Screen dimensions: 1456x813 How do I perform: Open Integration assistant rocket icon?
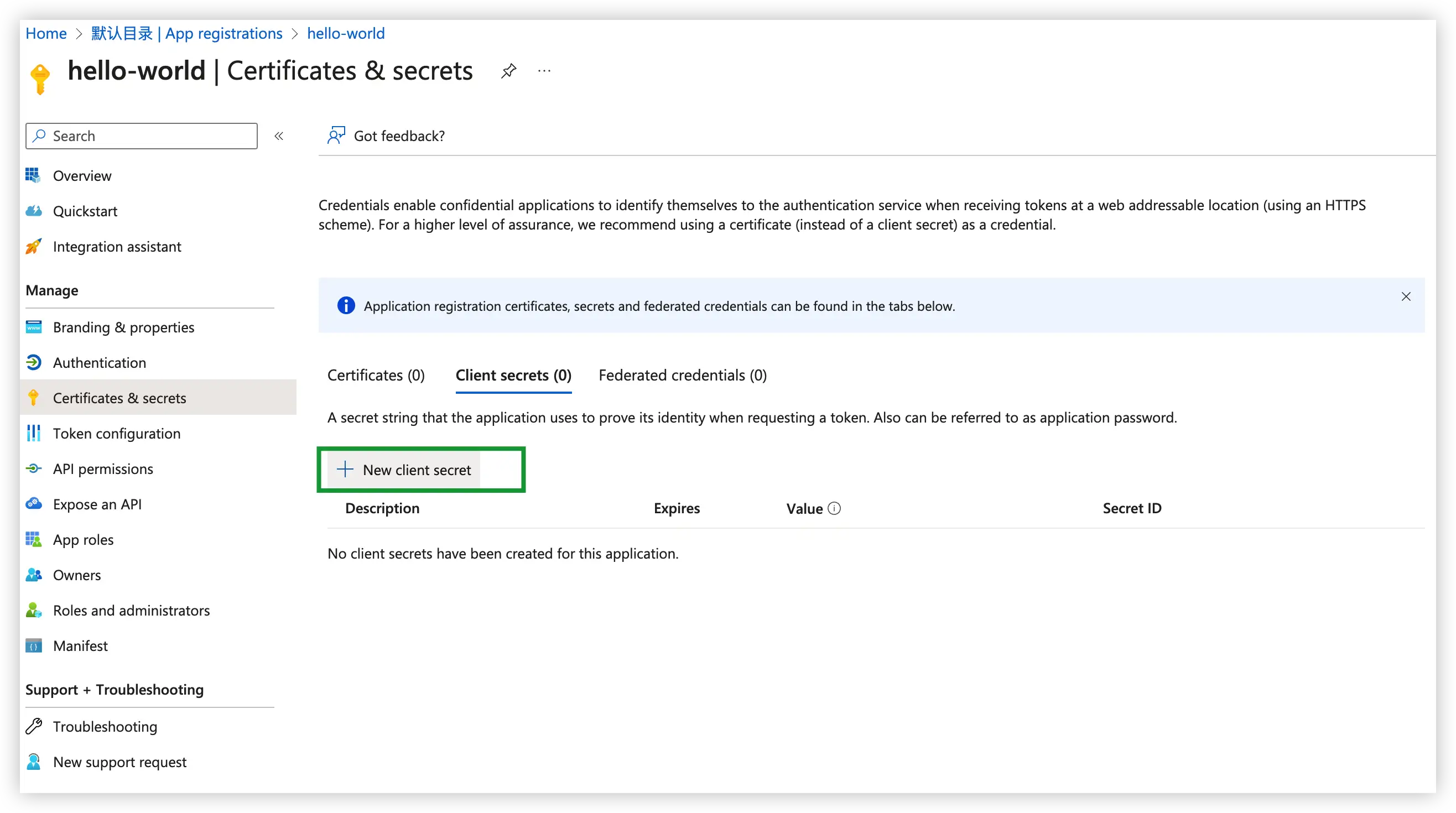point(33,247)
